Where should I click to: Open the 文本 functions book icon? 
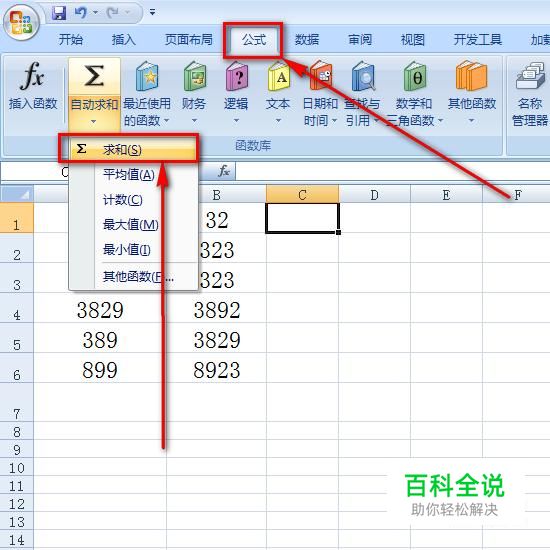pyautogui.click(x=279, y=77)
